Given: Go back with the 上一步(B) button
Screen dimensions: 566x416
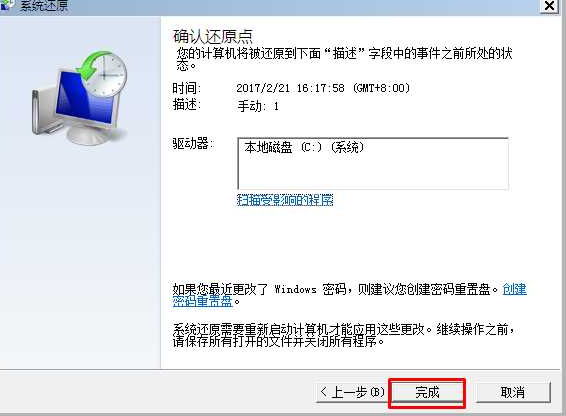Looking at the screenshot, I should [352, 393].
